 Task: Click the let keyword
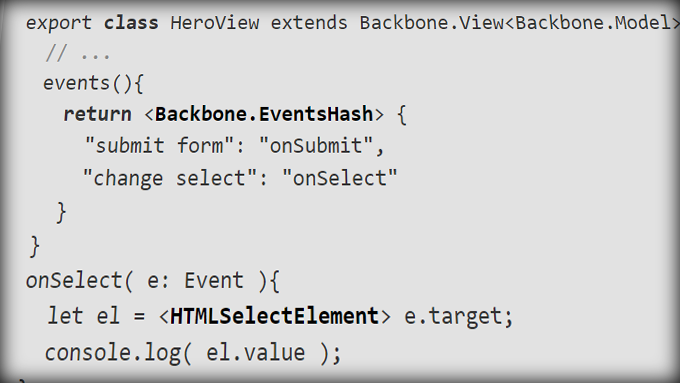pyautogui.click(x=65, y=316)
